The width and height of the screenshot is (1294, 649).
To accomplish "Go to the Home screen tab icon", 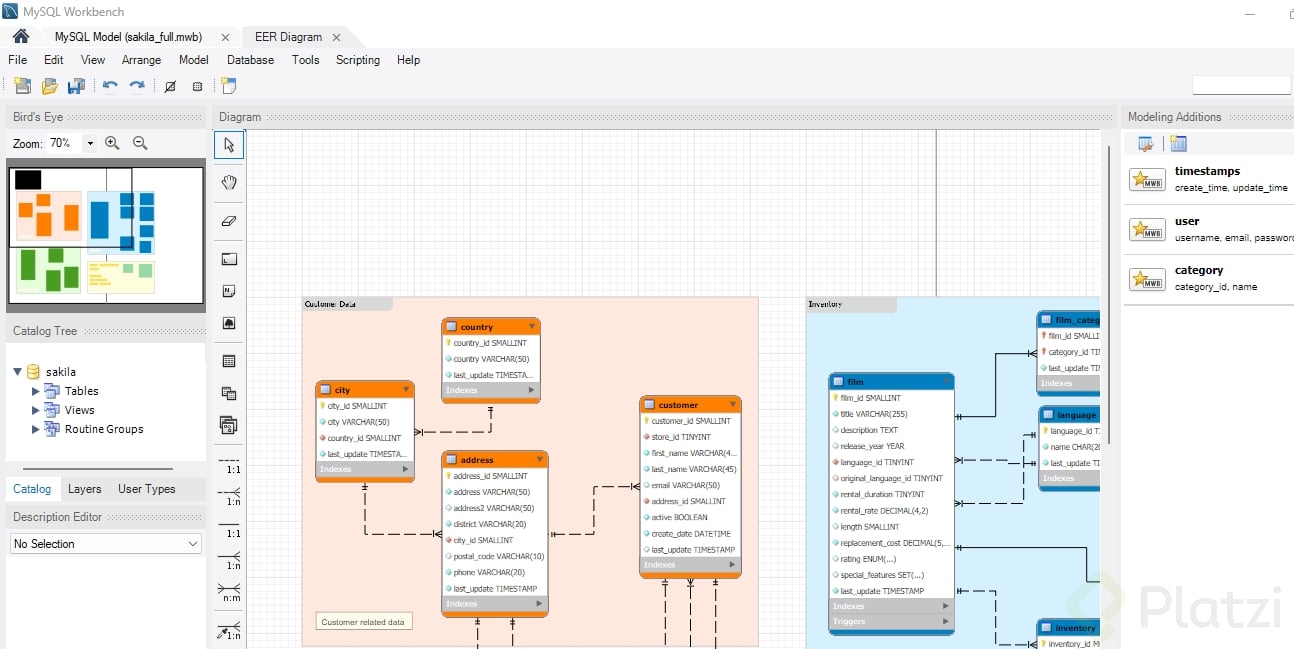I will click(20, 37).
